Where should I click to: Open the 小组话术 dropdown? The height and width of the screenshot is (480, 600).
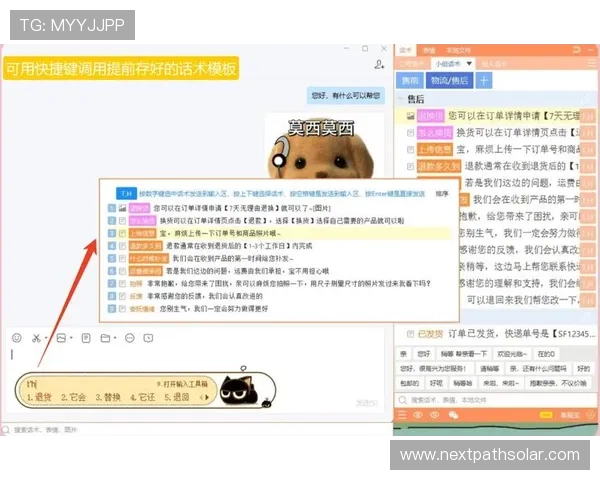coord(468,63)
